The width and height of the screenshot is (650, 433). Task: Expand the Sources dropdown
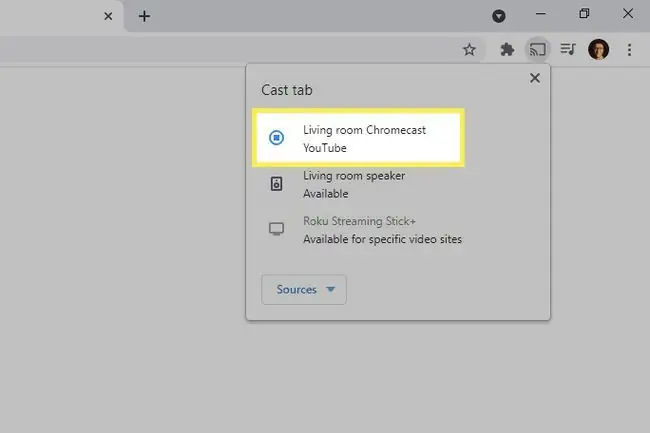click(304, 290)
